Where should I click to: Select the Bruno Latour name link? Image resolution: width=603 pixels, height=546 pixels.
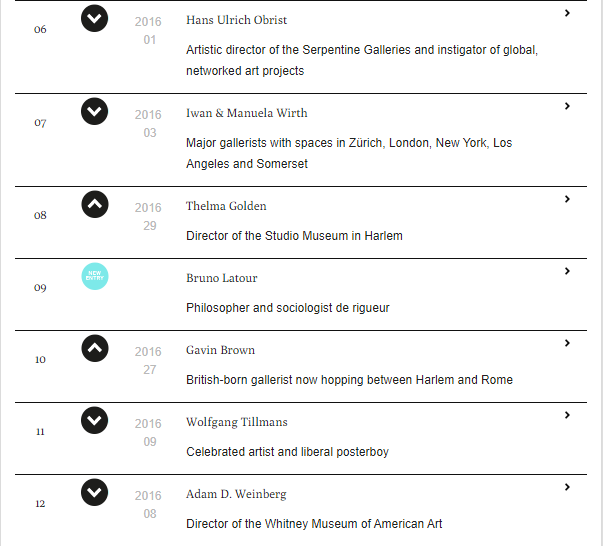[x=221, y=279]
